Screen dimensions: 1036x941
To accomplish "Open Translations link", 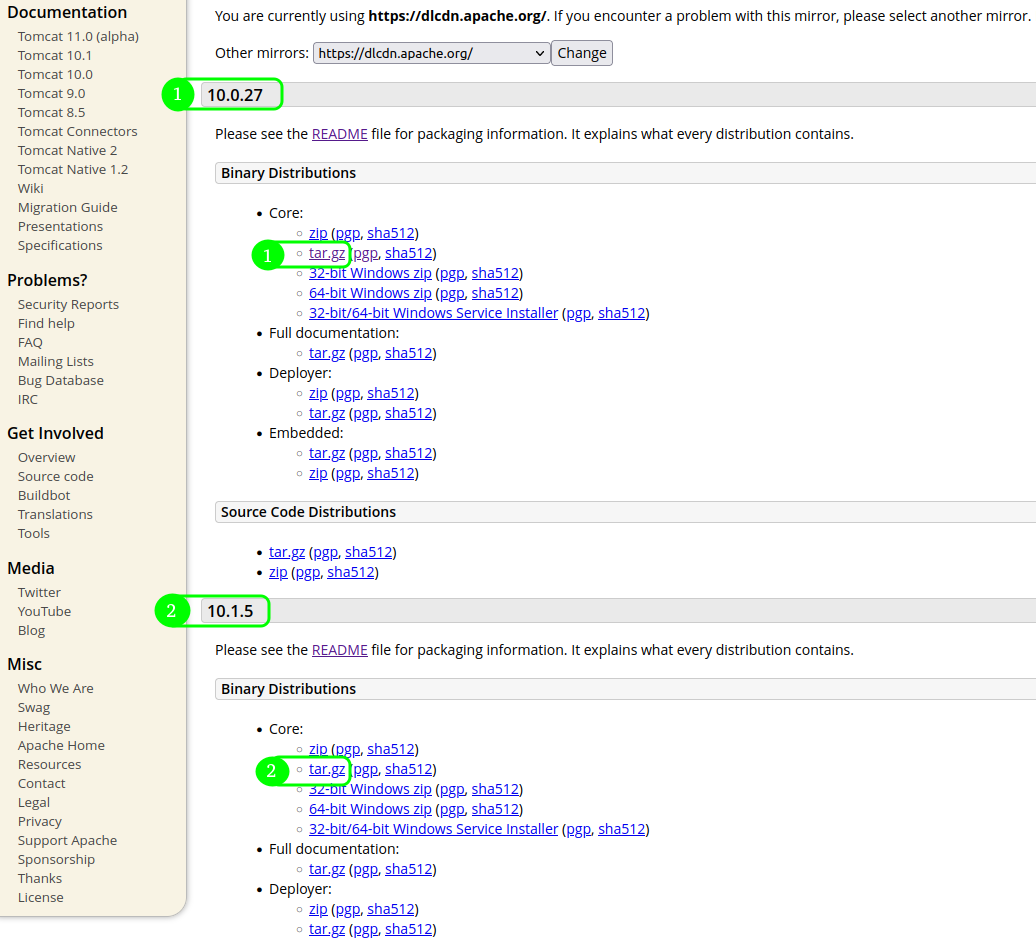I will [x=55, y=515].
